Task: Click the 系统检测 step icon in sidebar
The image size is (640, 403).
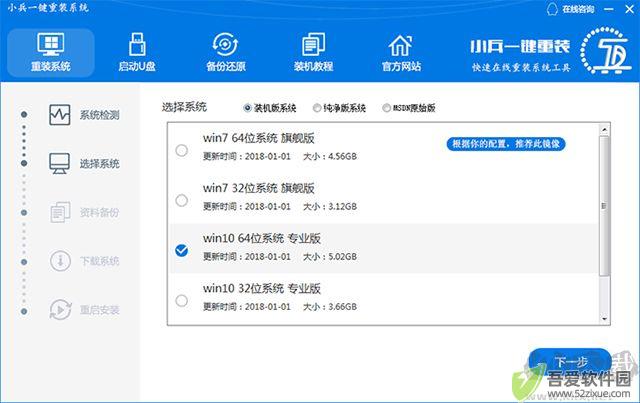Action: pos(60,115)
